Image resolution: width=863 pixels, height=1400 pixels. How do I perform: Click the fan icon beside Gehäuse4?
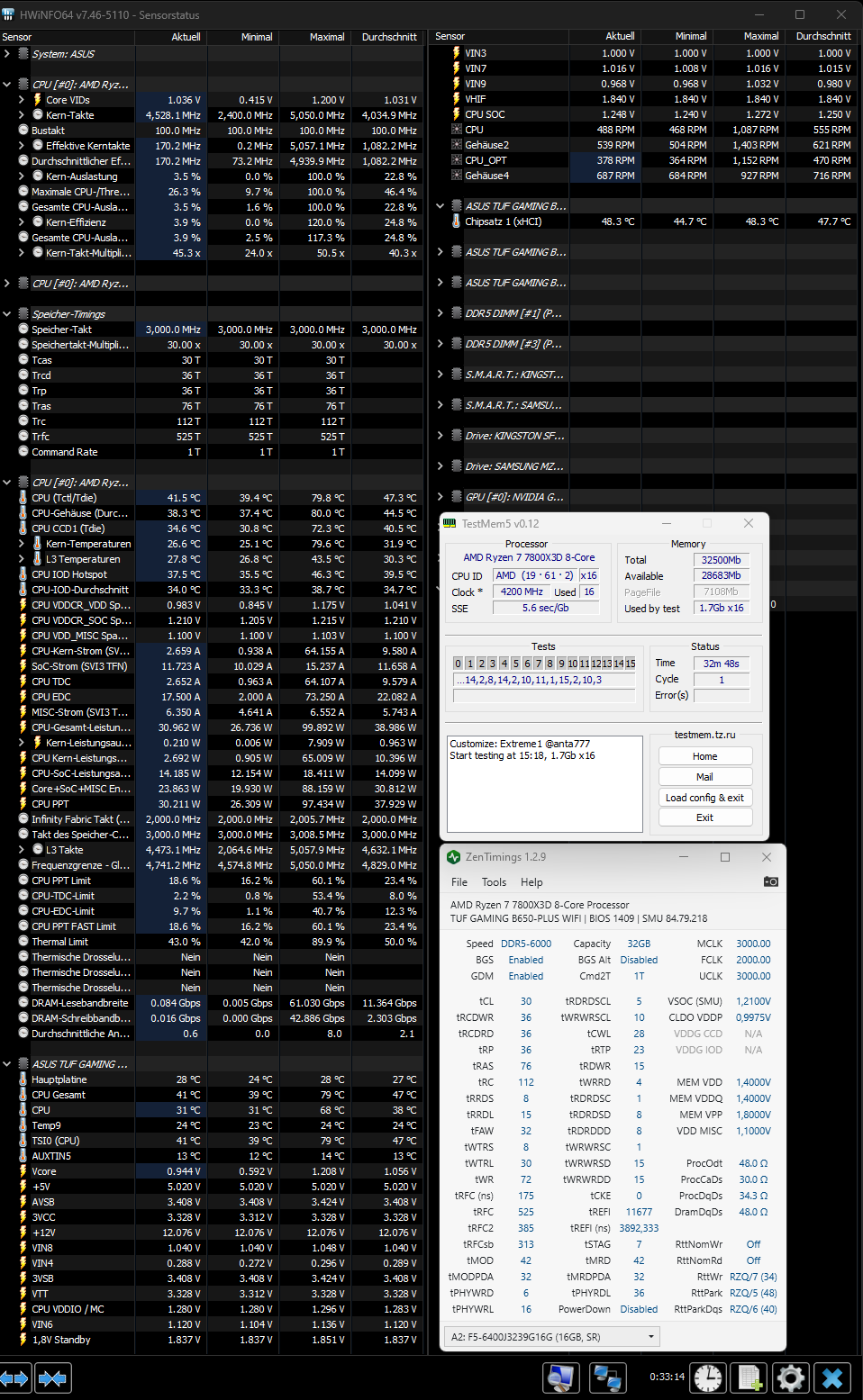[457, 176]
